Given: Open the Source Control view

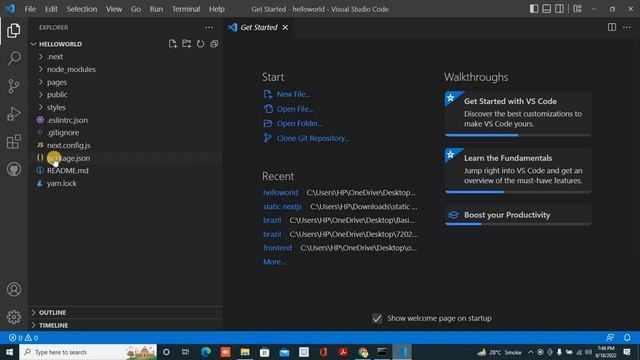Looking at the screenshot, I should [13, 86].
